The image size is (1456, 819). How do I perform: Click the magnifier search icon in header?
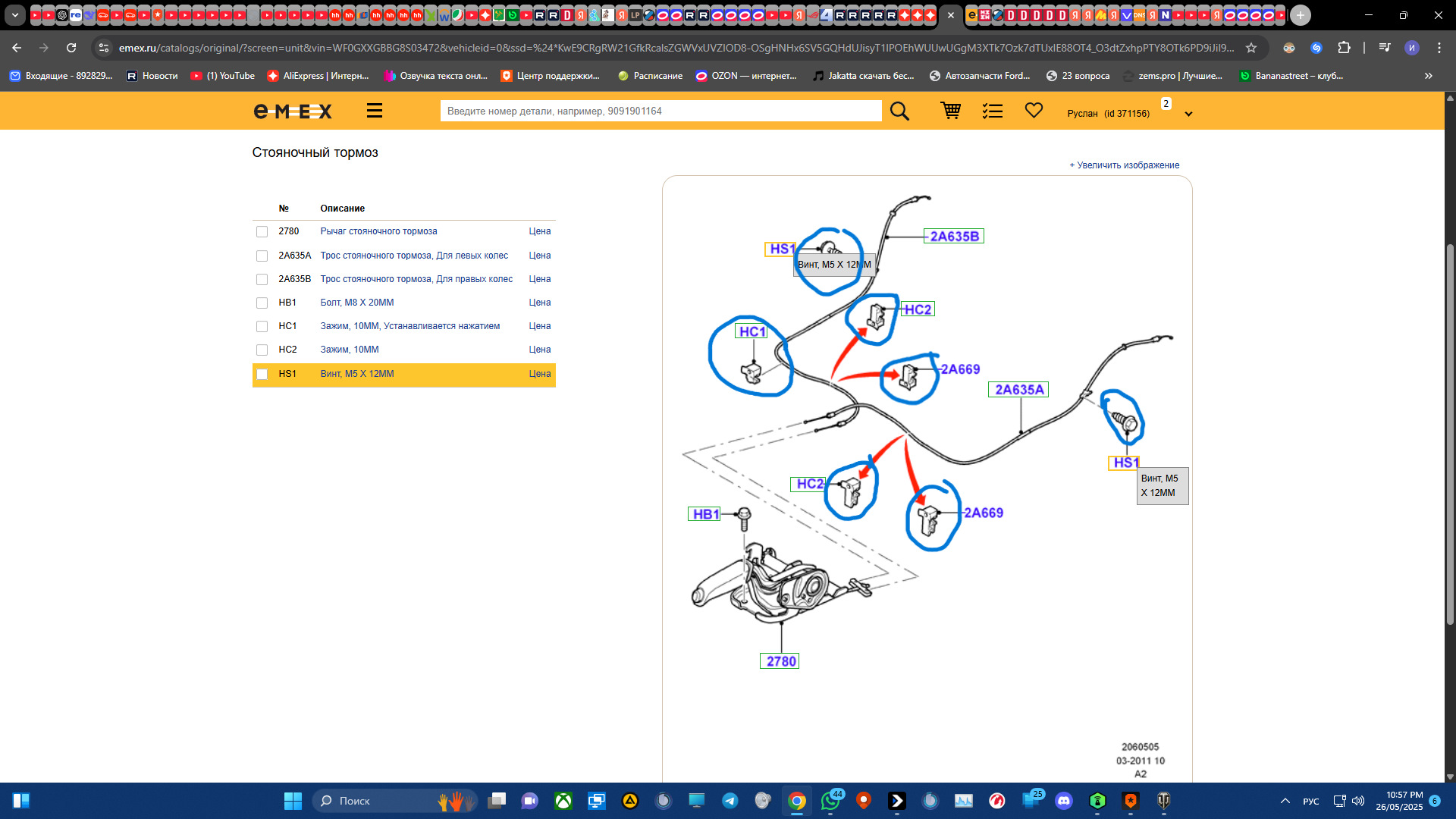[899, 111]
